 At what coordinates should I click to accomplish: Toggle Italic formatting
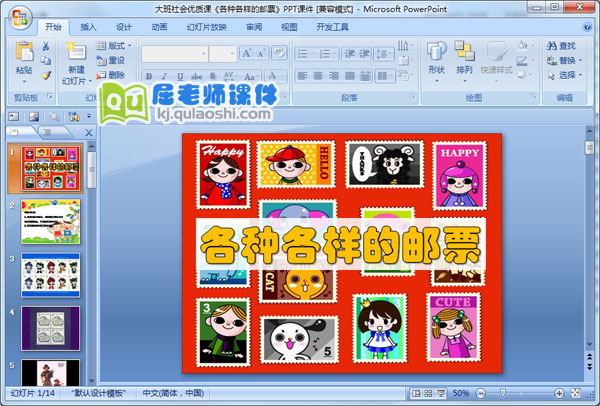(164, 76)
